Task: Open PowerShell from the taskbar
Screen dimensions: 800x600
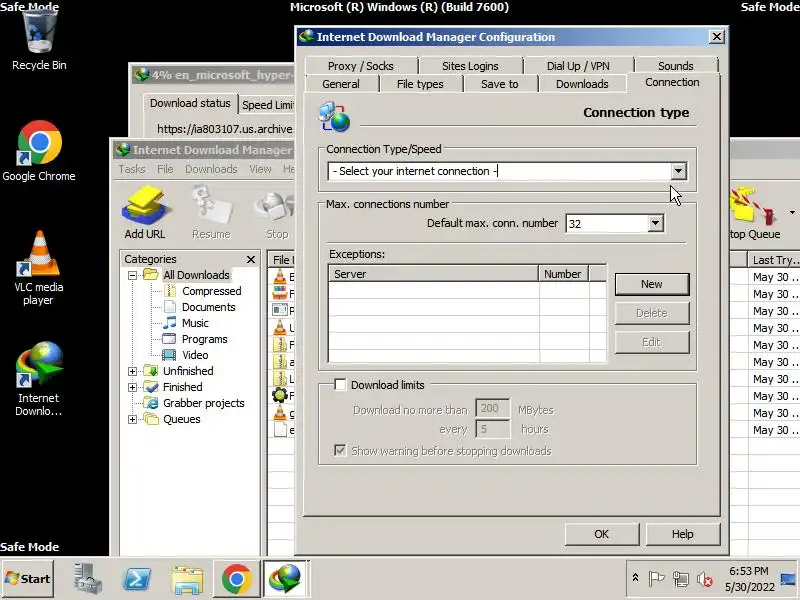Action: [137, 579]
